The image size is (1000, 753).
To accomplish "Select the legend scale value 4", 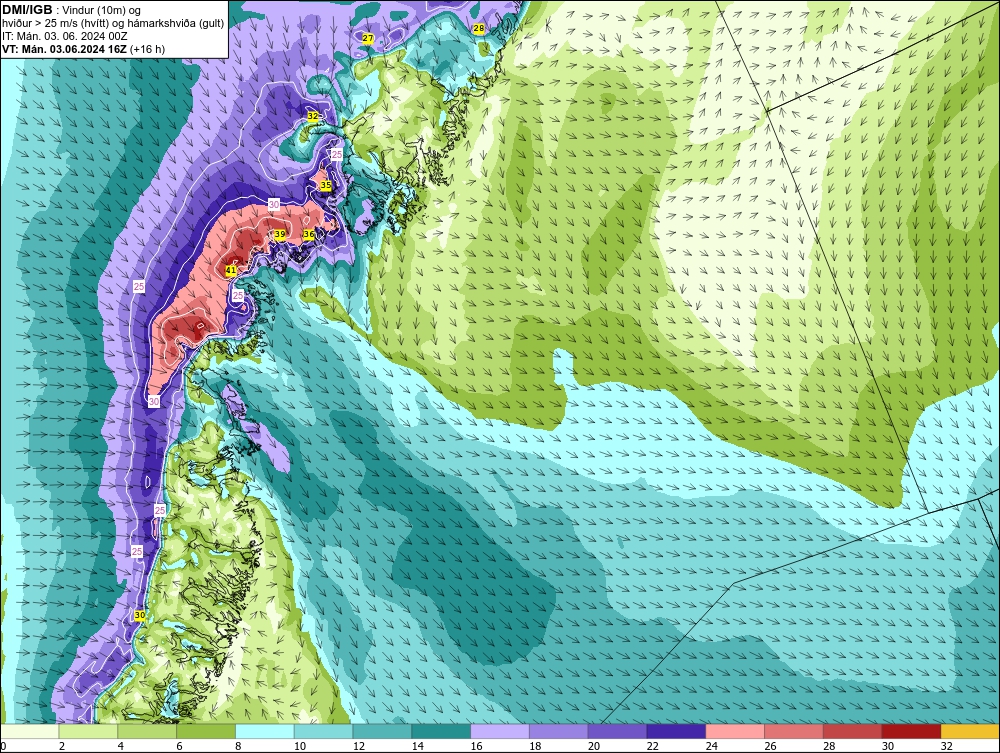I will click(x=121, y=746).
